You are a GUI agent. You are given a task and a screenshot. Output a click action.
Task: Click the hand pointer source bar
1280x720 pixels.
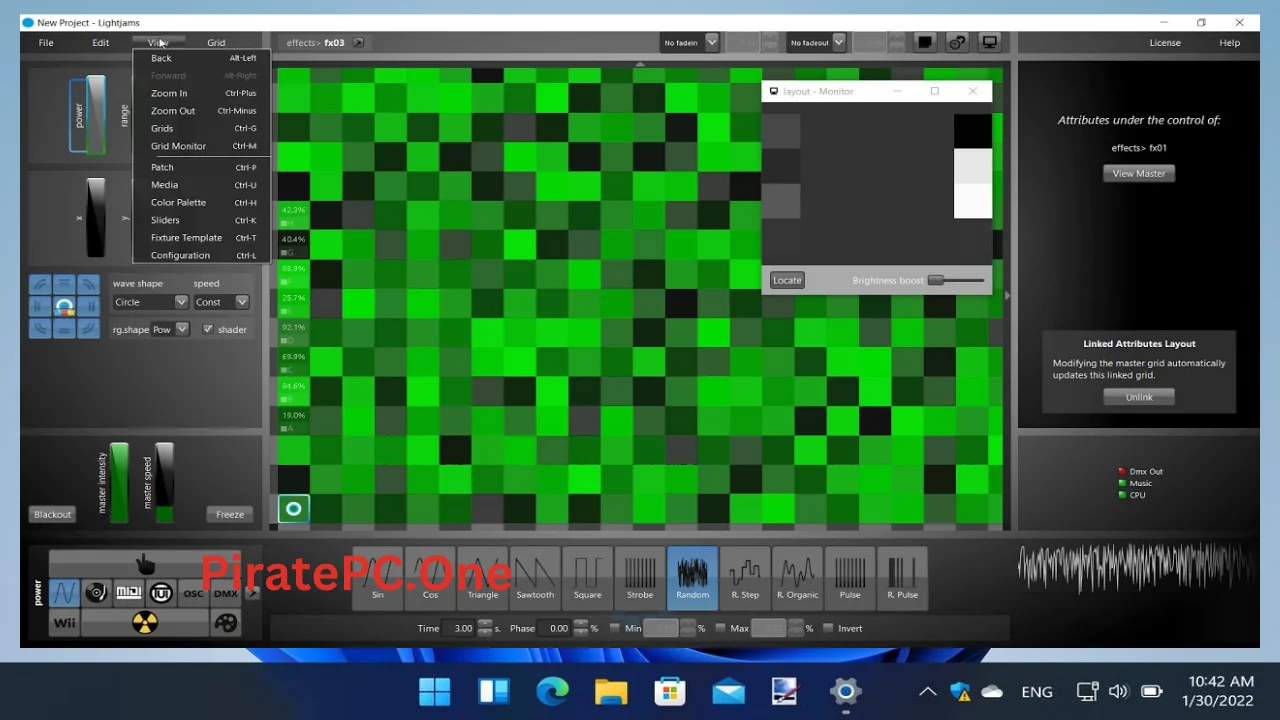[145, 564]
